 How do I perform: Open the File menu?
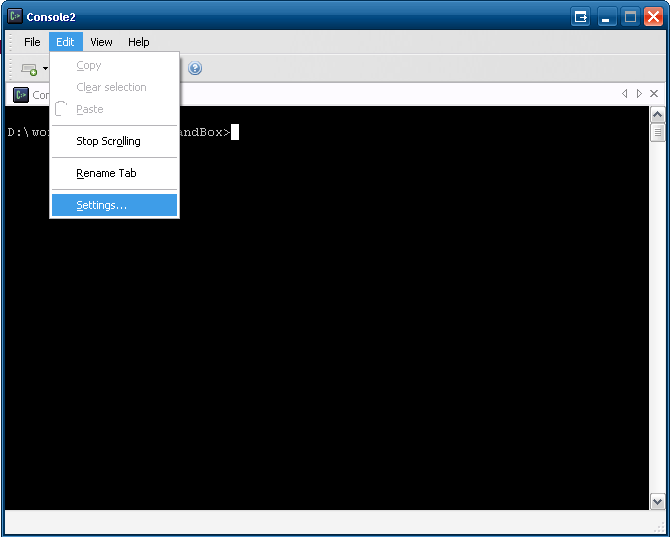(x=32, y=42)
